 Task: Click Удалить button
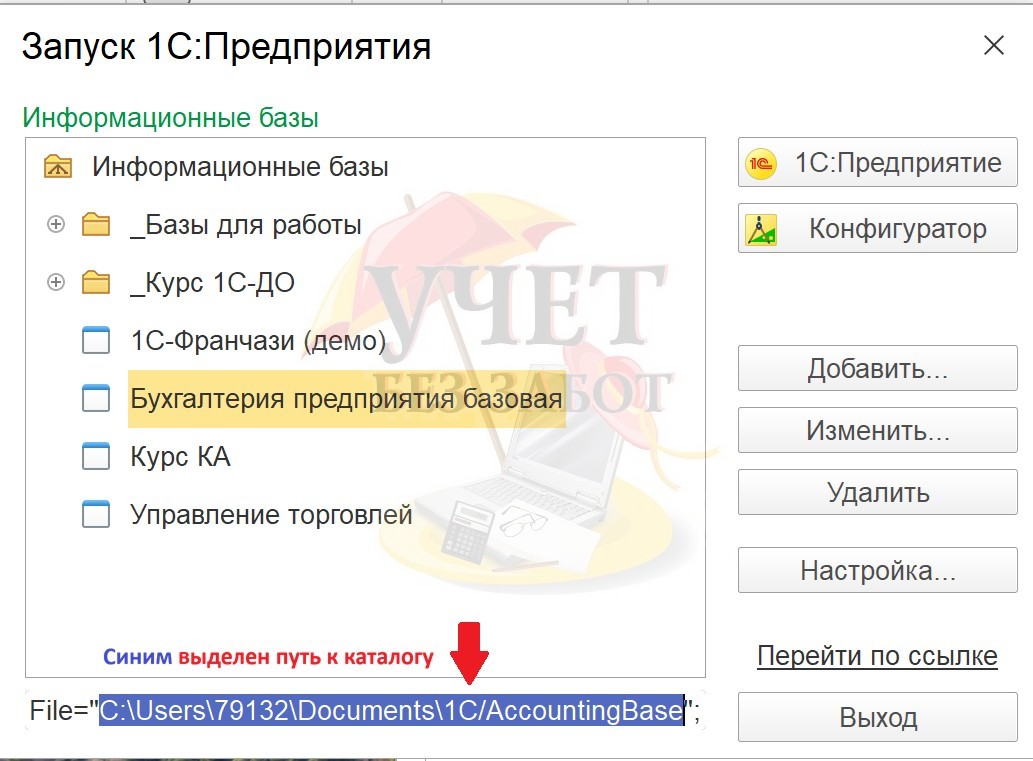click(x=878, y=492)
